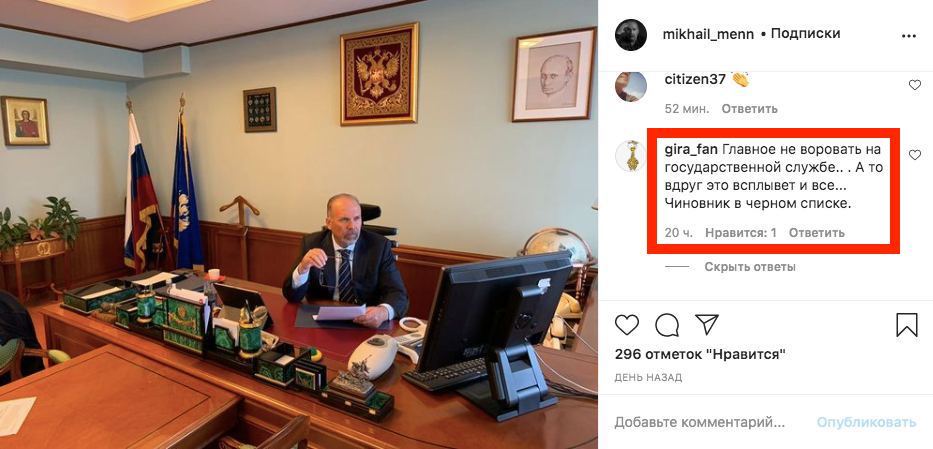View the 296 отметок Нравится likes list
Viewport: 933px width, 449px height.
tap(700, 354)
